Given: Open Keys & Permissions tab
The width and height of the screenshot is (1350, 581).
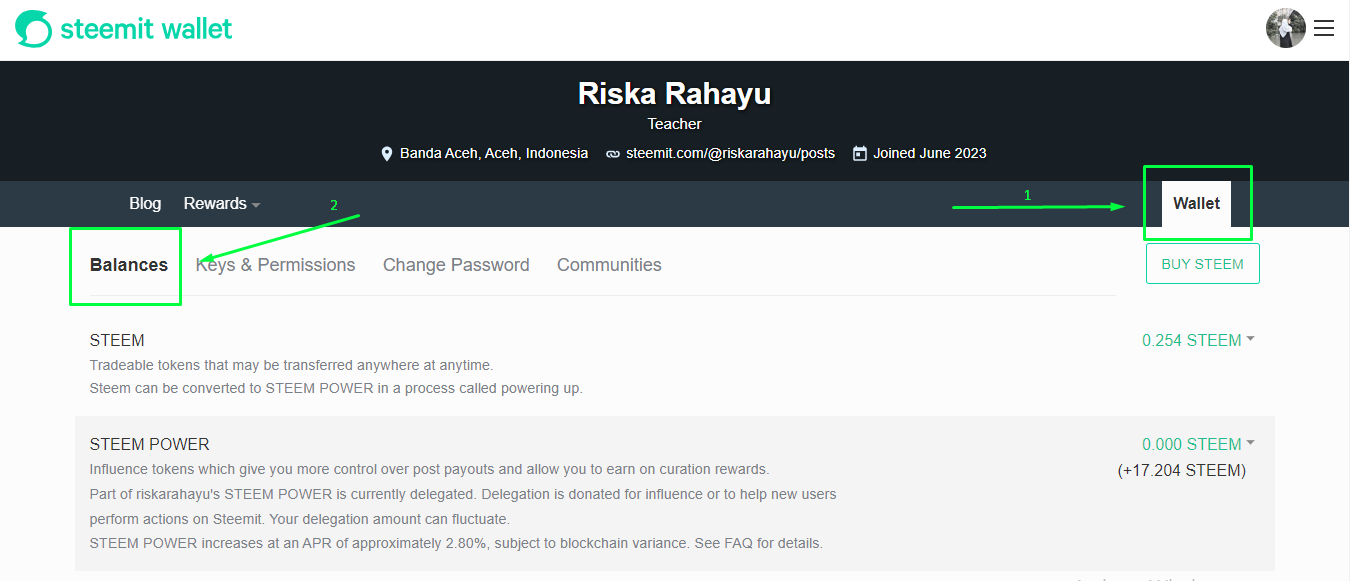Looking at the screenshot, I should [275, 265].
